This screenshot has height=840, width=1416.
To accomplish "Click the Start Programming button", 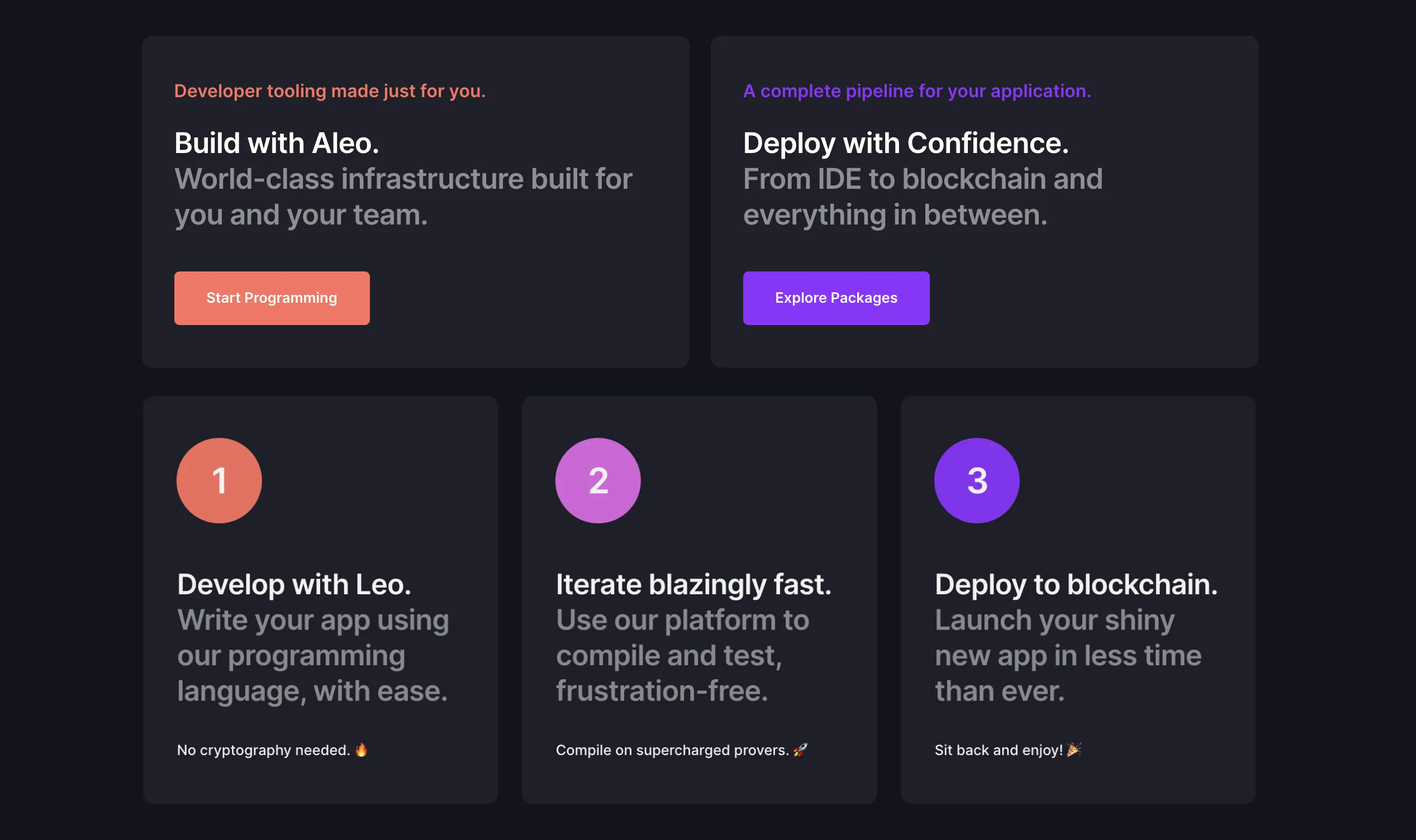I will (x=272, y=298).
